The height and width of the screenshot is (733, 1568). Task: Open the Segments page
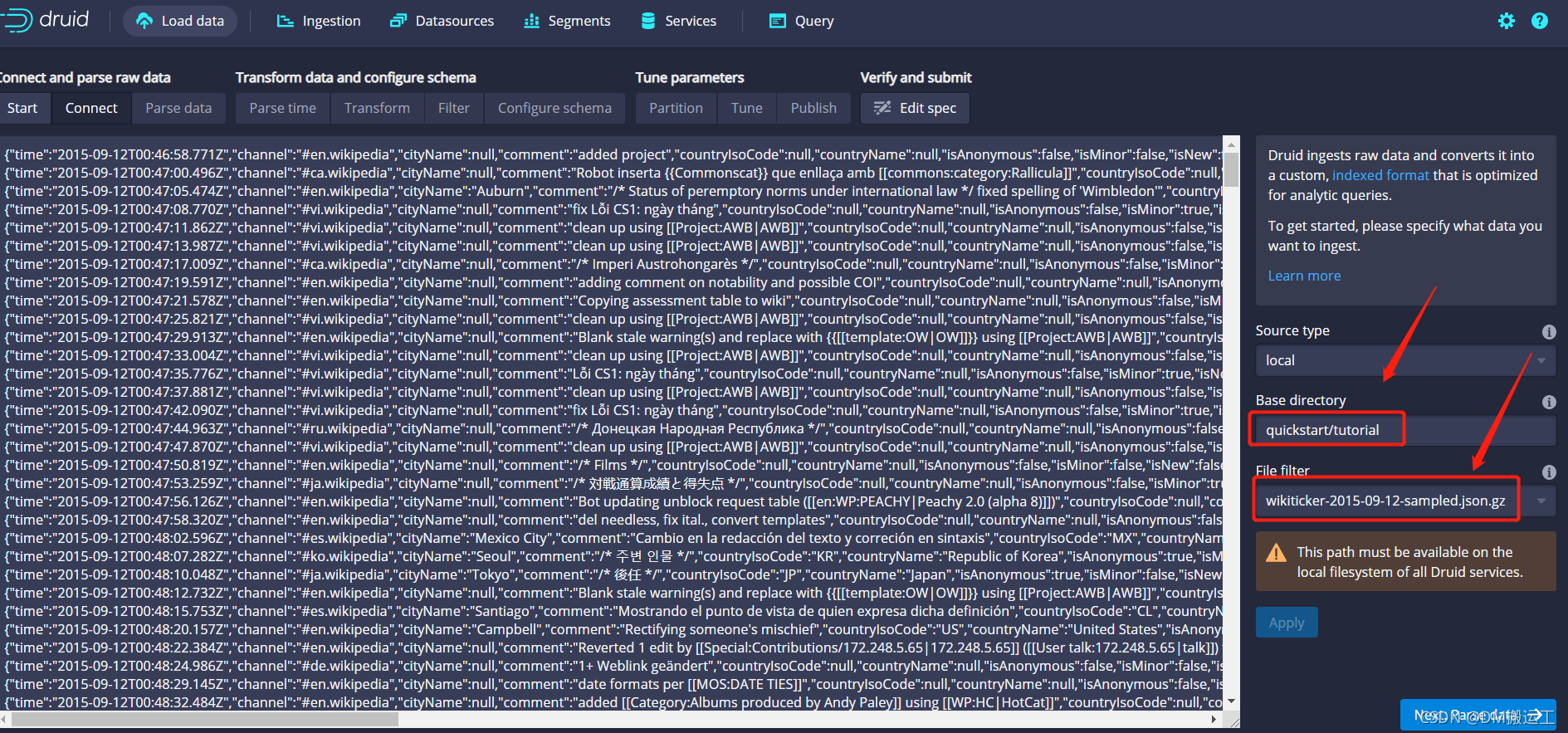pos(568,21)
